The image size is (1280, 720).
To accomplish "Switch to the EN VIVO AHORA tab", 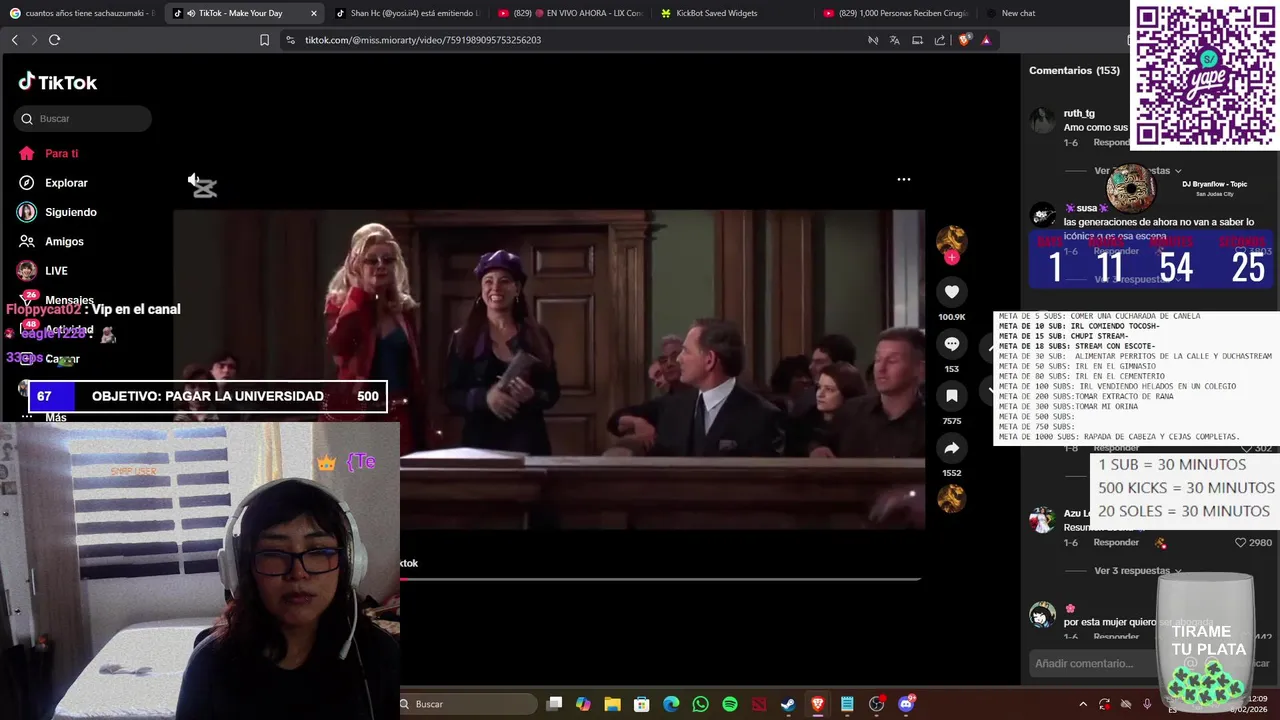I will [x=569, y=13].
